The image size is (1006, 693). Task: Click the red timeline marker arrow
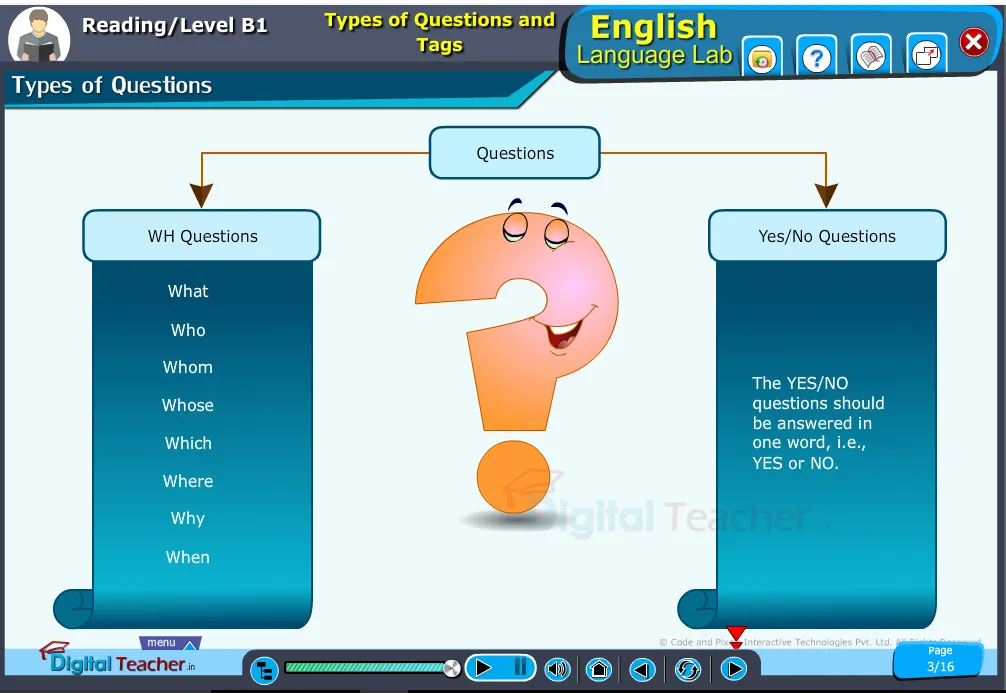point(736,635)
